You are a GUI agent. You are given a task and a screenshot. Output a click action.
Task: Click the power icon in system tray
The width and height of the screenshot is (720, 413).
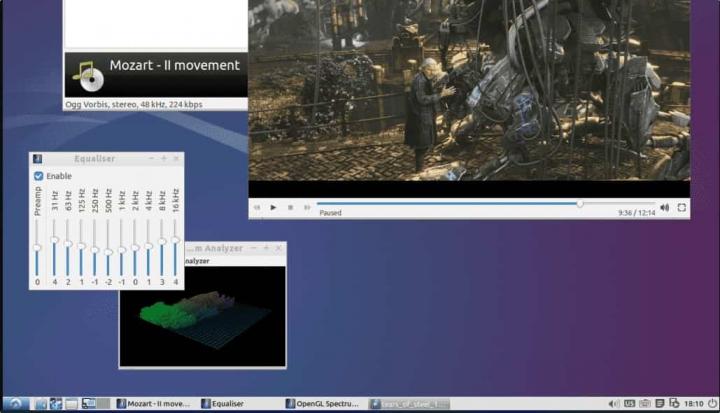coord(711,404)
